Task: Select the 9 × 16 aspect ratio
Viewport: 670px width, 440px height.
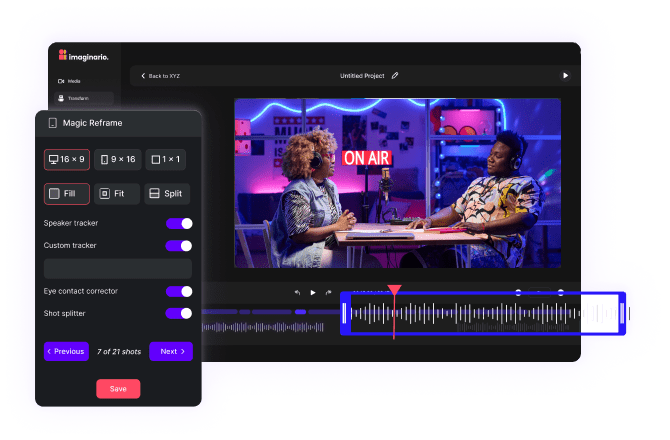Action: (x=118, y=159)
